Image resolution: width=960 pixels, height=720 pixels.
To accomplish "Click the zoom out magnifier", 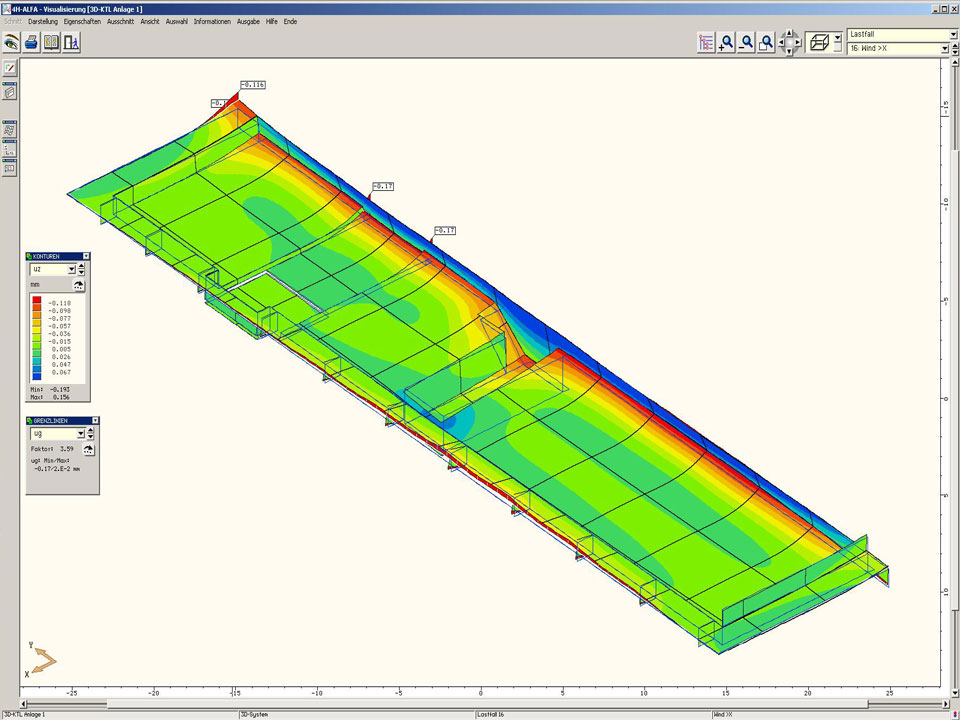I will 746,42.
